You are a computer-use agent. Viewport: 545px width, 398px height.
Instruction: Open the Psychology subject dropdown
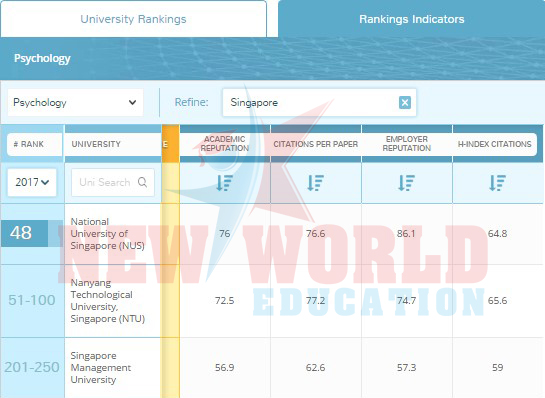pos(75,103)
